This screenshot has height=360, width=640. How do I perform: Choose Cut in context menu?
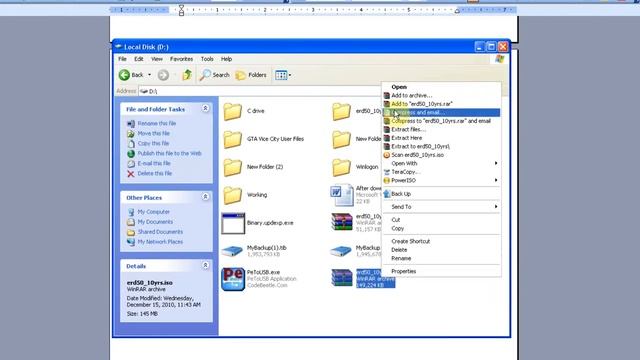pyautogui.click(x=441, y=220)
